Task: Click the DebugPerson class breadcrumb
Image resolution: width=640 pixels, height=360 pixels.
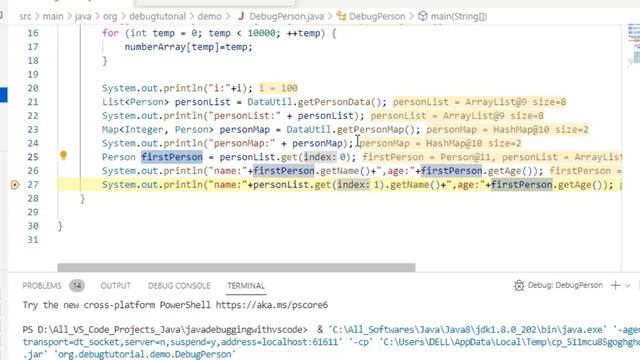Action: [x=377, y=16]
